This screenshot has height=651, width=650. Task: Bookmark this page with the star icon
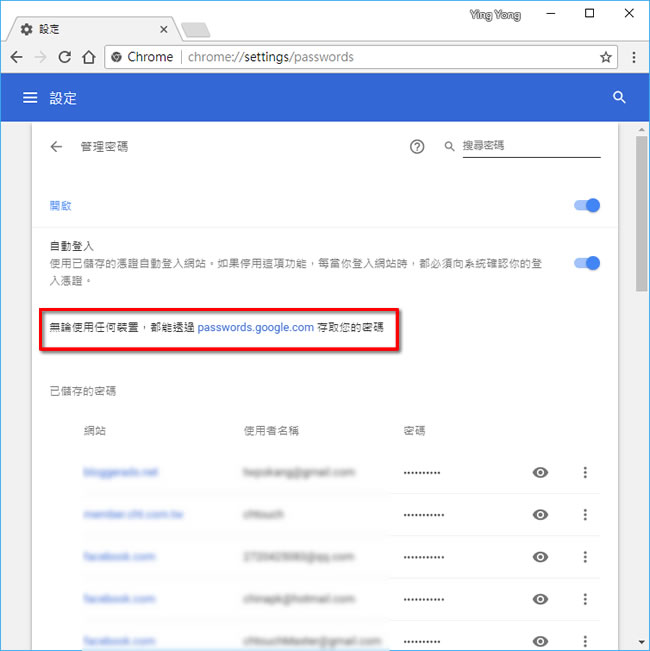click(x=606, y=57)
